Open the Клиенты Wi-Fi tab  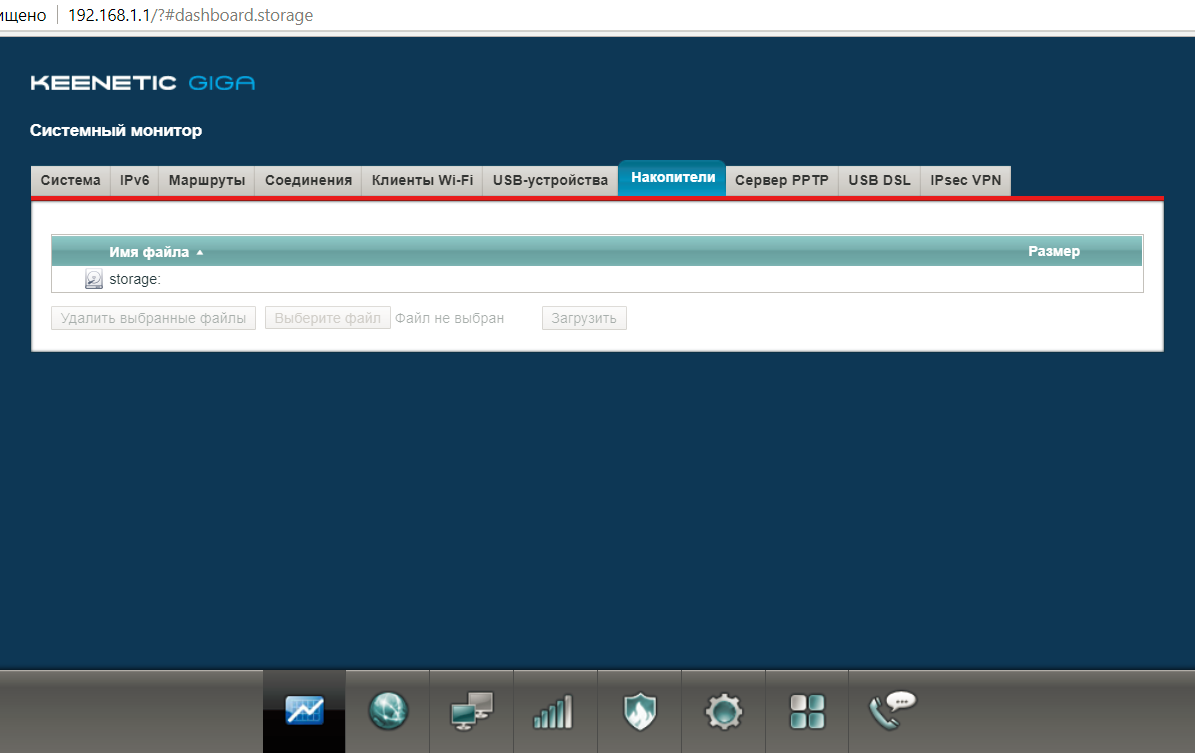click(422, 181)
